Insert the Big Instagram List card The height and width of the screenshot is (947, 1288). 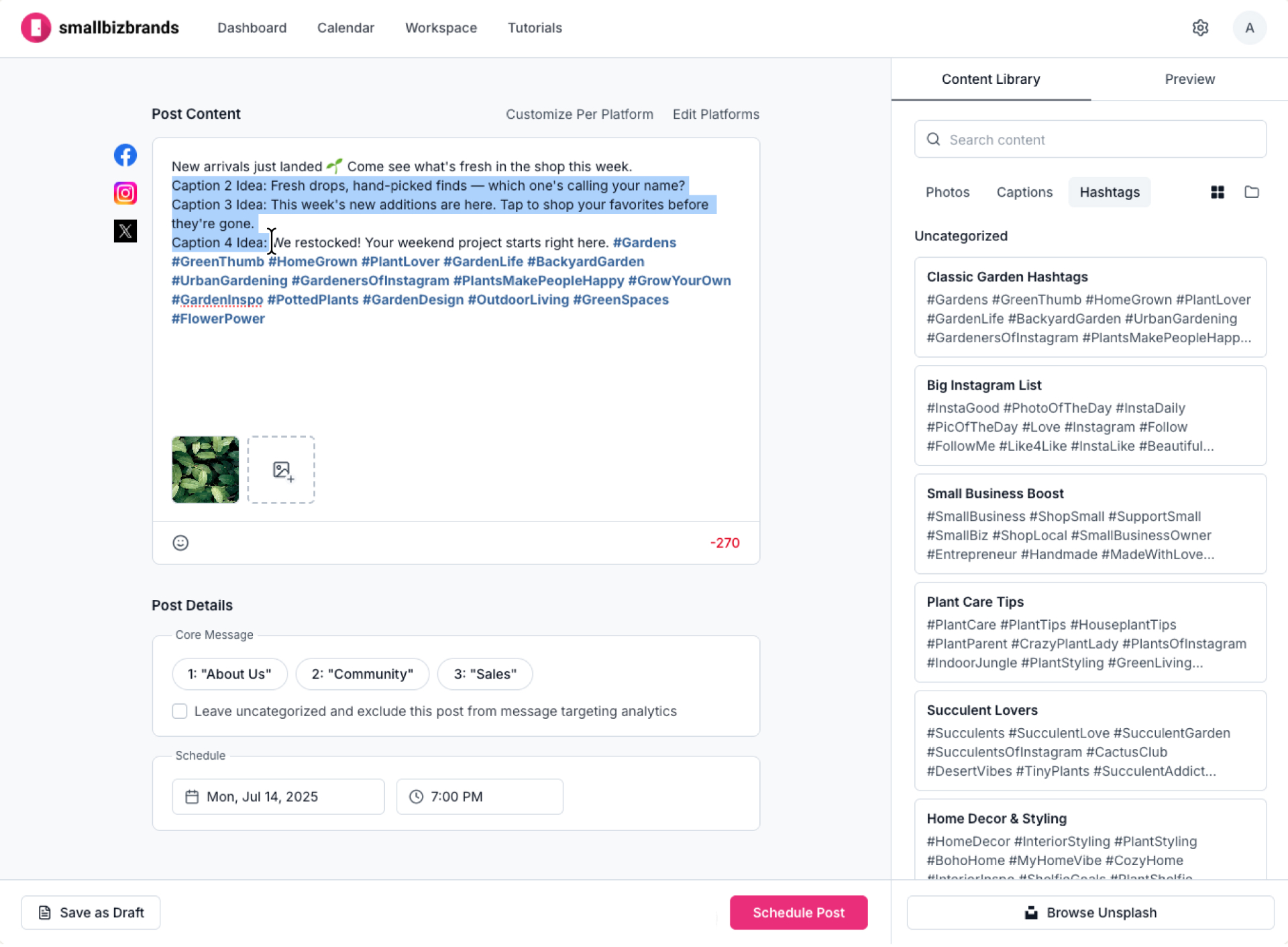pyautogui.click(x=1090, y=415)
